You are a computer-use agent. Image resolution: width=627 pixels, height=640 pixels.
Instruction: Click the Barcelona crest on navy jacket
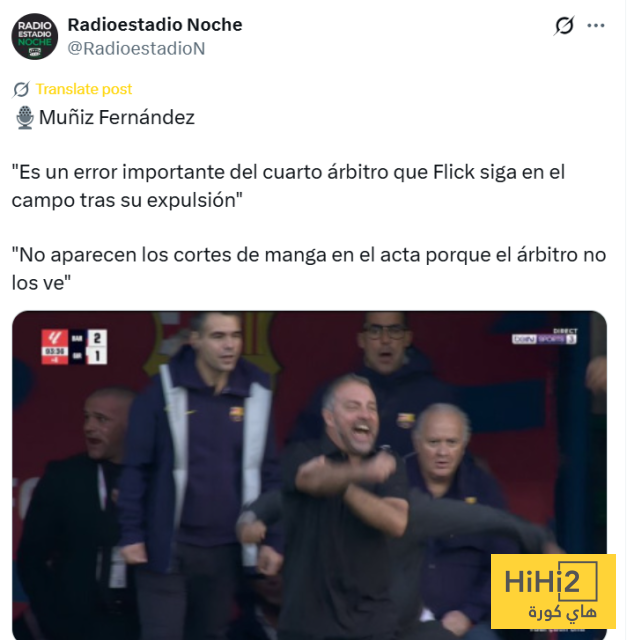point(236,414)
